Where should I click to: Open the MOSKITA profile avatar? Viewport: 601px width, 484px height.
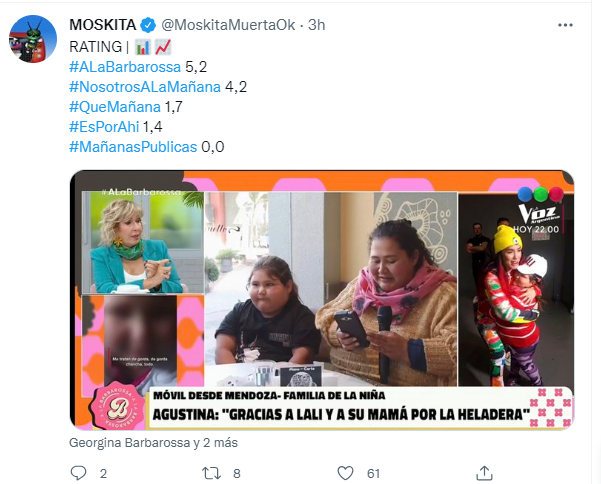33,39
